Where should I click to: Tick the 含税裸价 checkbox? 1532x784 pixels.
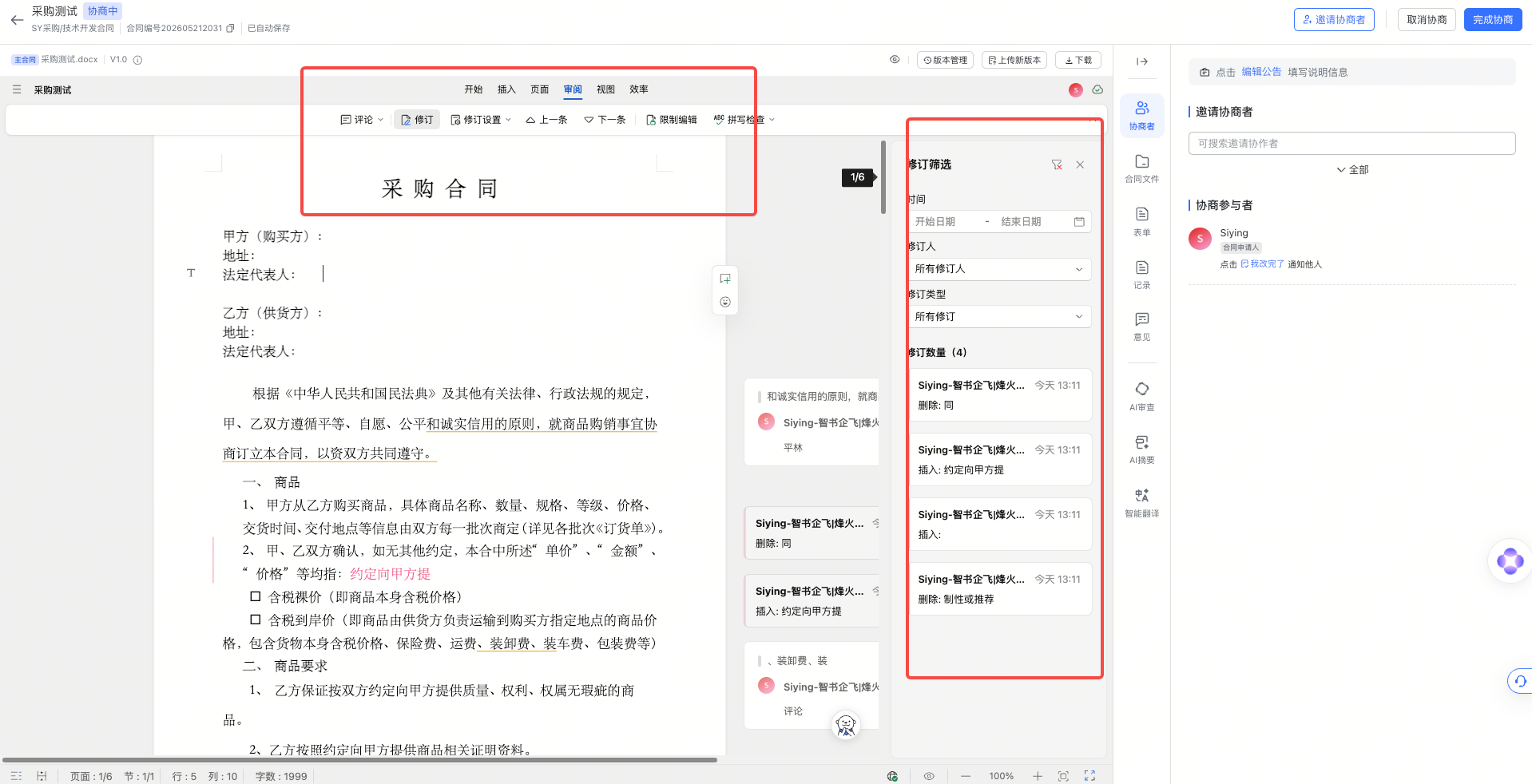(x=256, y=596)
